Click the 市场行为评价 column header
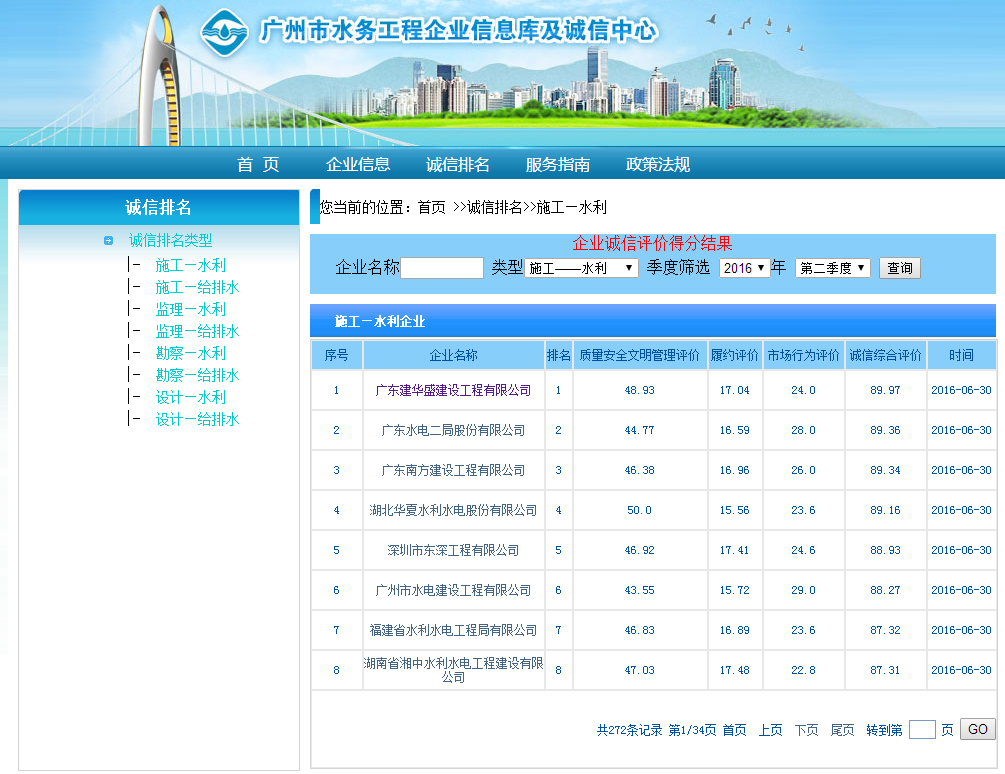Screen dimensions: 1005x774 [x=803, y=355]
